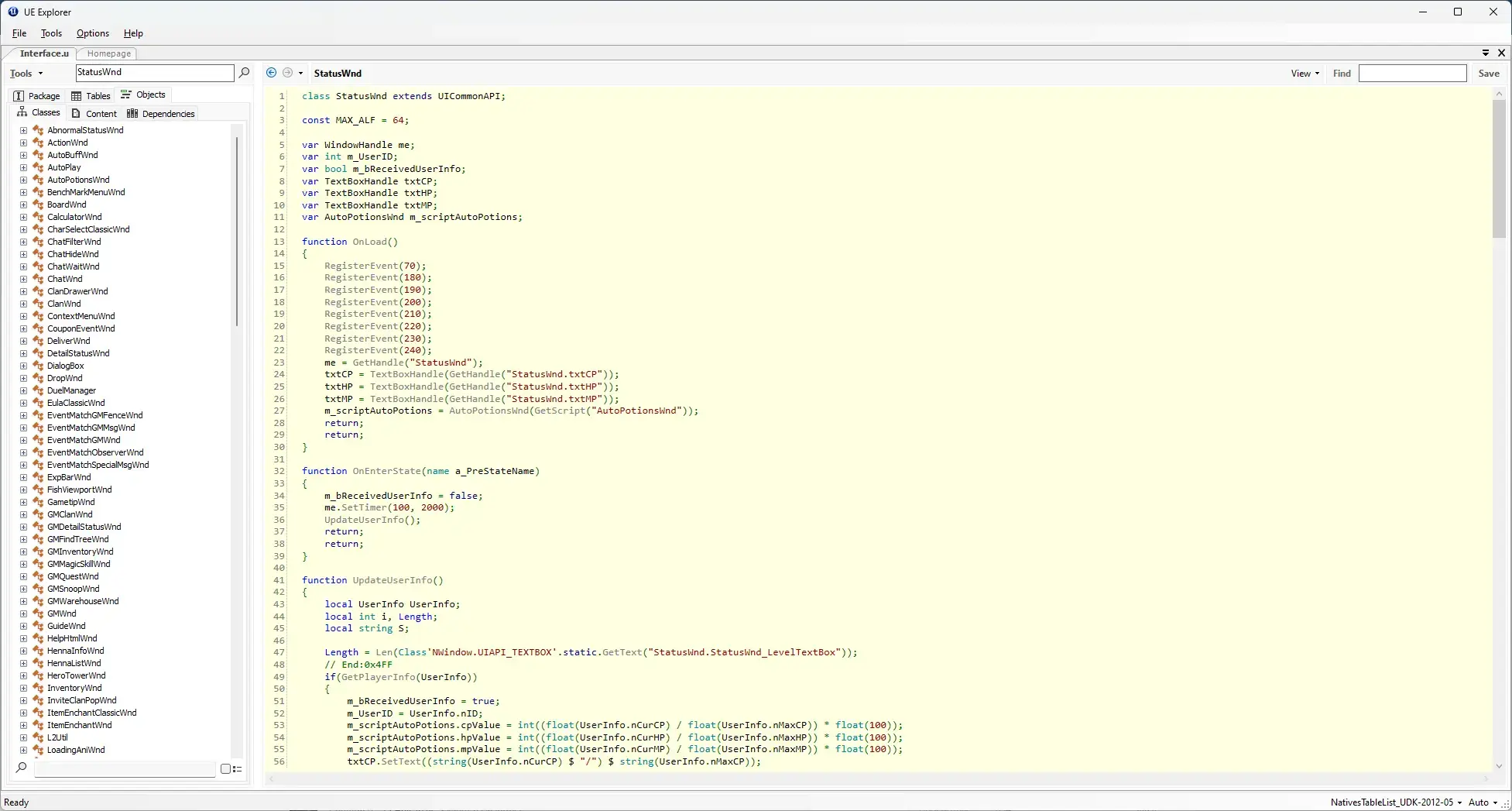Switch to the Tables tab
1512x811 pixels.
pos(91,96)
